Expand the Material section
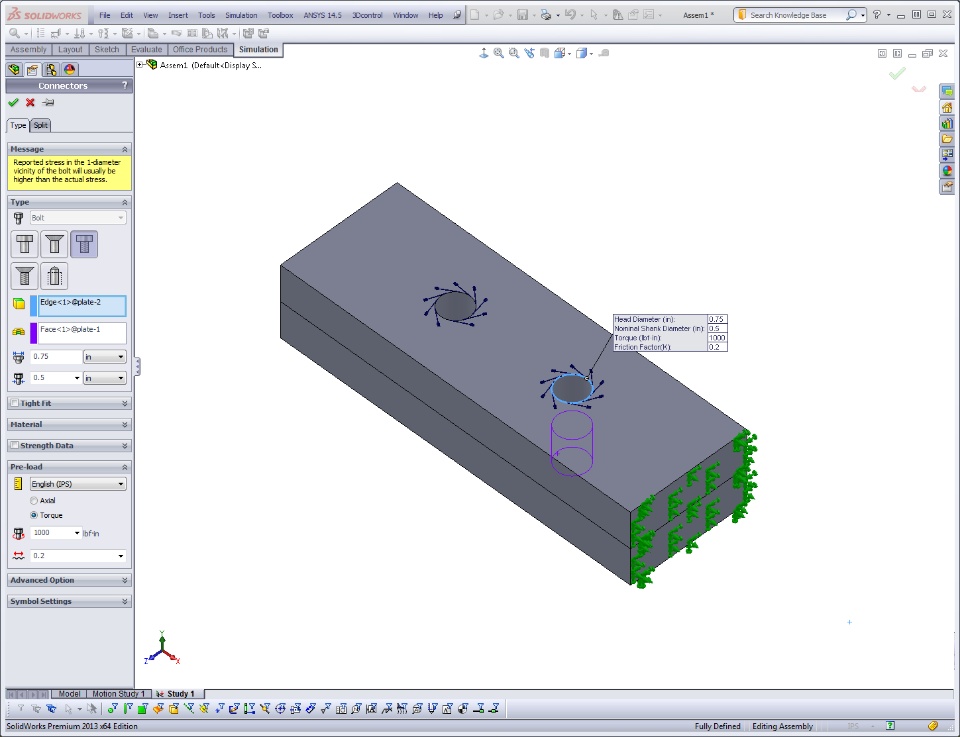 pos(69,424)
